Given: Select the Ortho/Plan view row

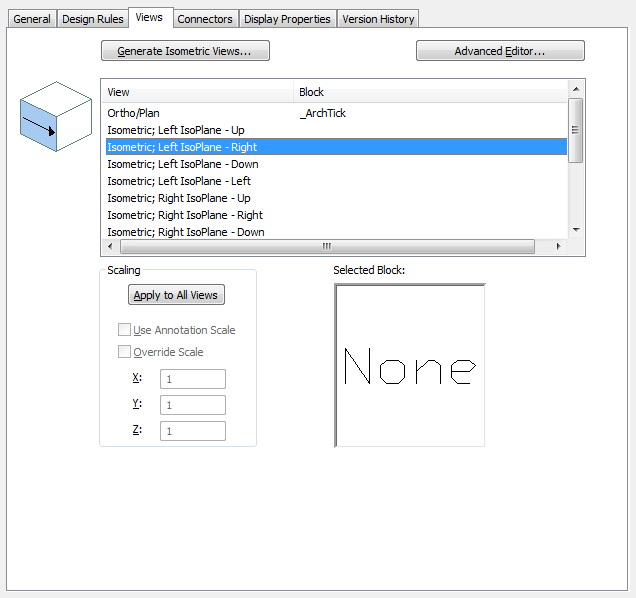Looking at the screenshot, I should [336, 113].
